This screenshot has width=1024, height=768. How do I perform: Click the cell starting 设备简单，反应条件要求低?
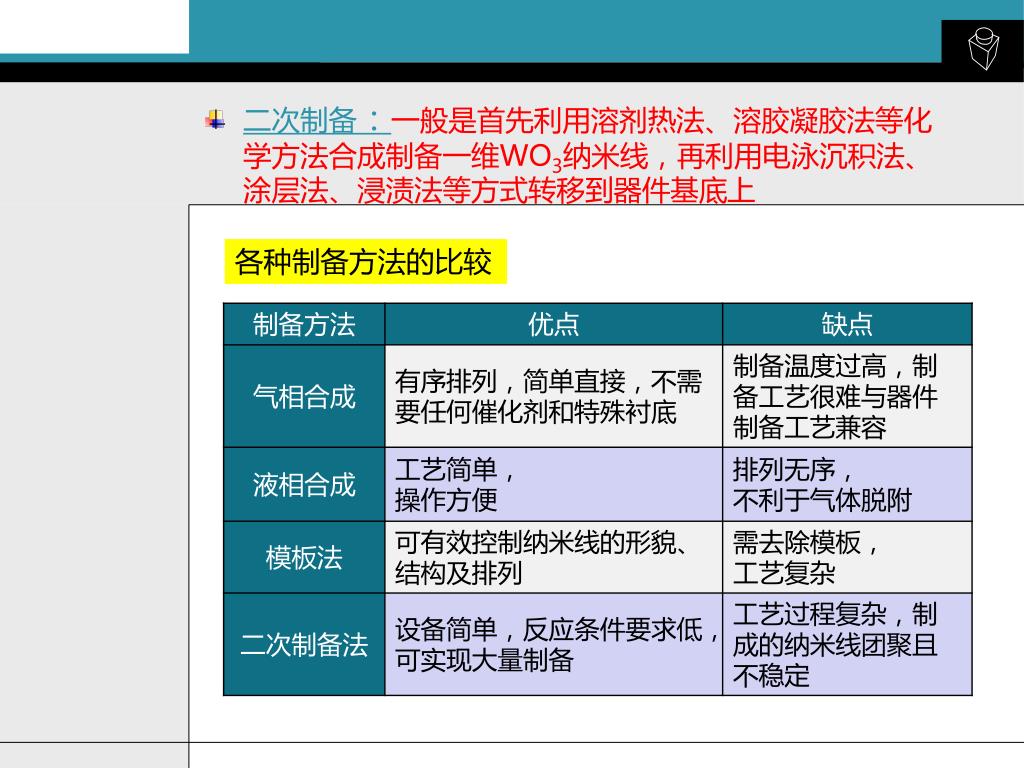pyautogui.click(x=554, y=645)
